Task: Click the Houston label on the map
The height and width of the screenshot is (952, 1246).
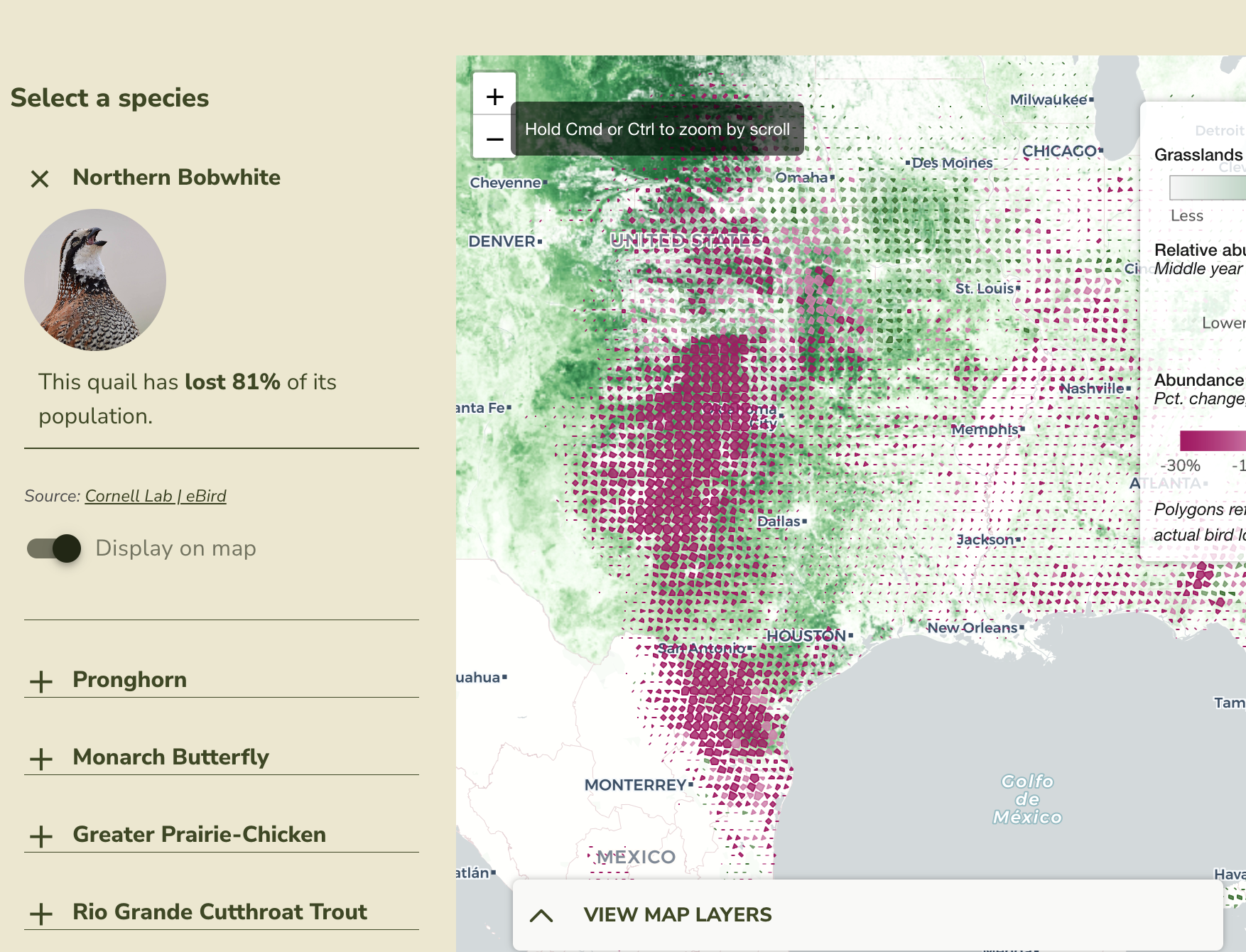Action: pyautogui.click(x=806, y=636)
